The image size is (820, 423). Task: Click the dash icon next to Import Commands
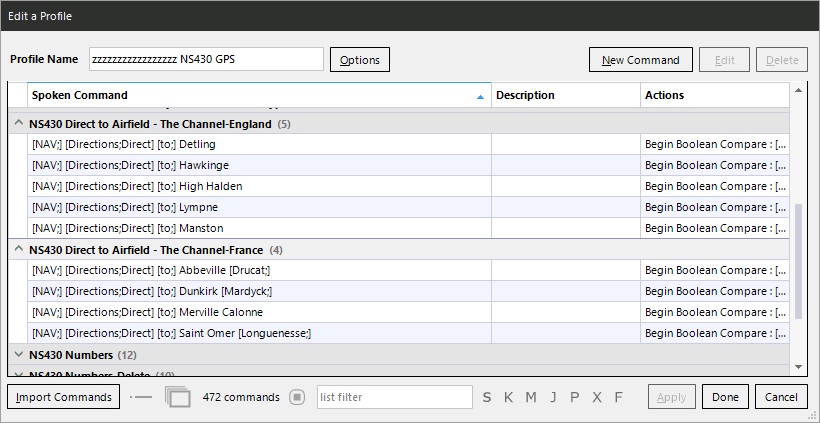[x=142, y=397]
